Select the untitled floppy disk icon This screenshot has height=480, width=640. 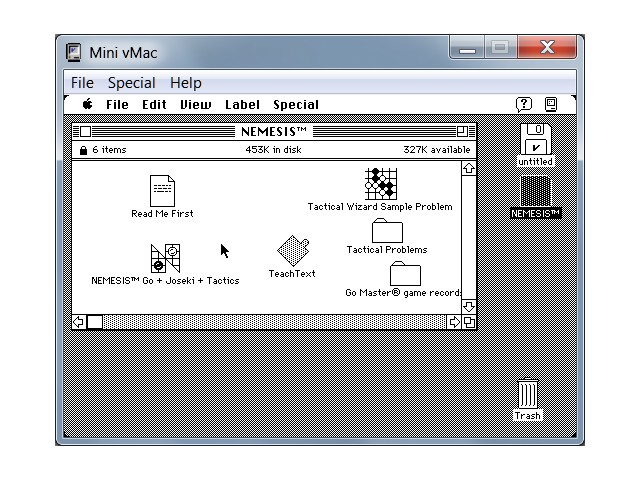tap(536, 139)
